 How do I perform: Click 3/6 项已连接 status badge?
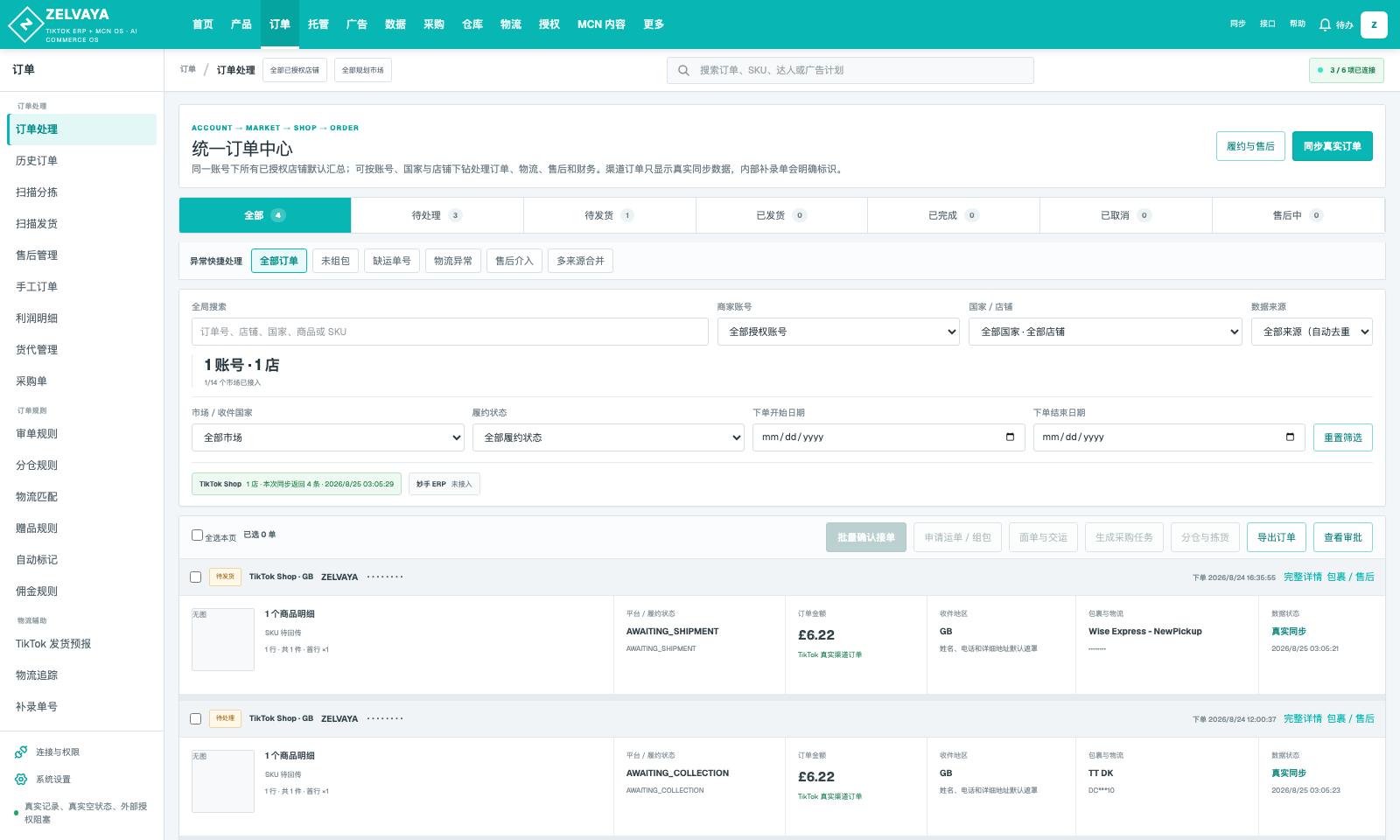(x=1346, y=70)
